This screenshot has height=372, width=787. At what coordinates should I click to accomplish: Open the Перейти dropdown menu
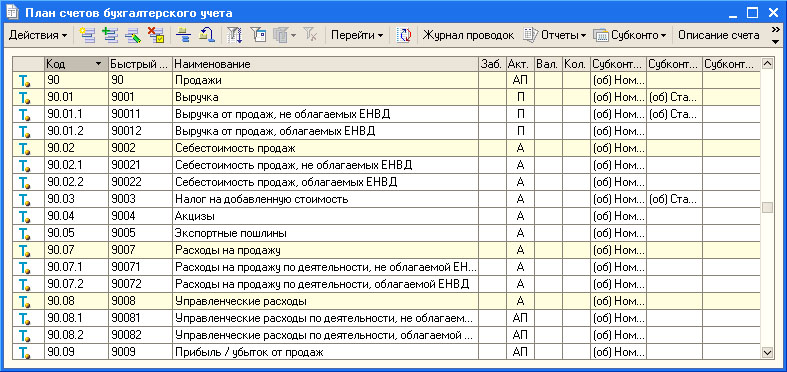357,35
